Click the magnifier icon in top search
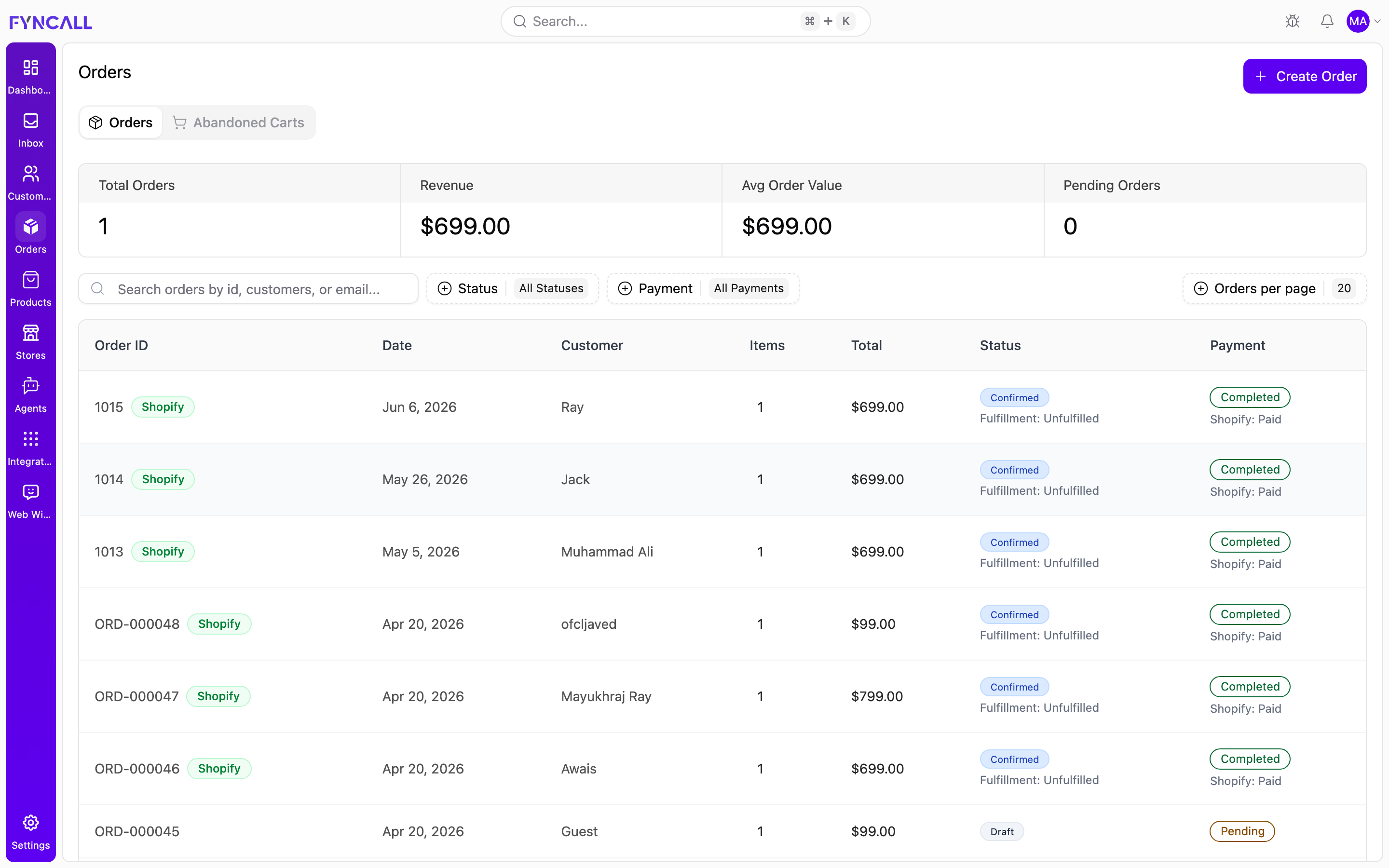 520,21
